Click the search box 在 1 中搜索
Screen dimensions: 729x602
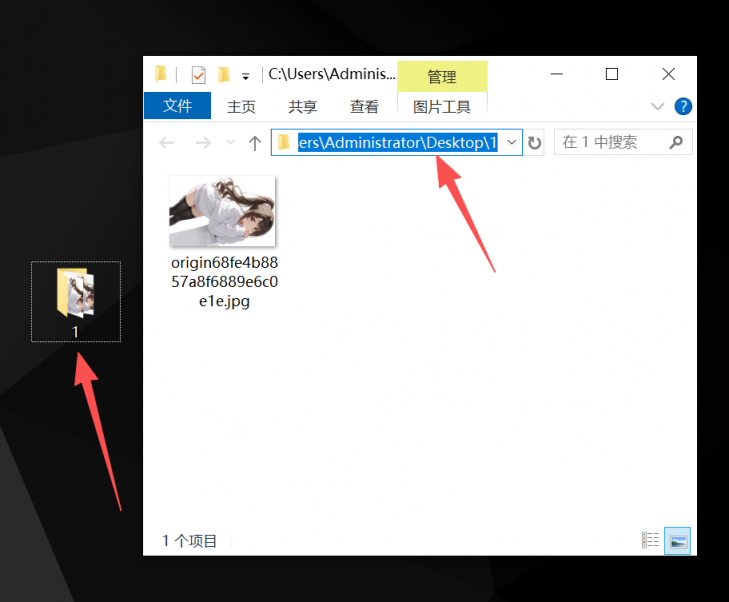(x=612, y=143)
